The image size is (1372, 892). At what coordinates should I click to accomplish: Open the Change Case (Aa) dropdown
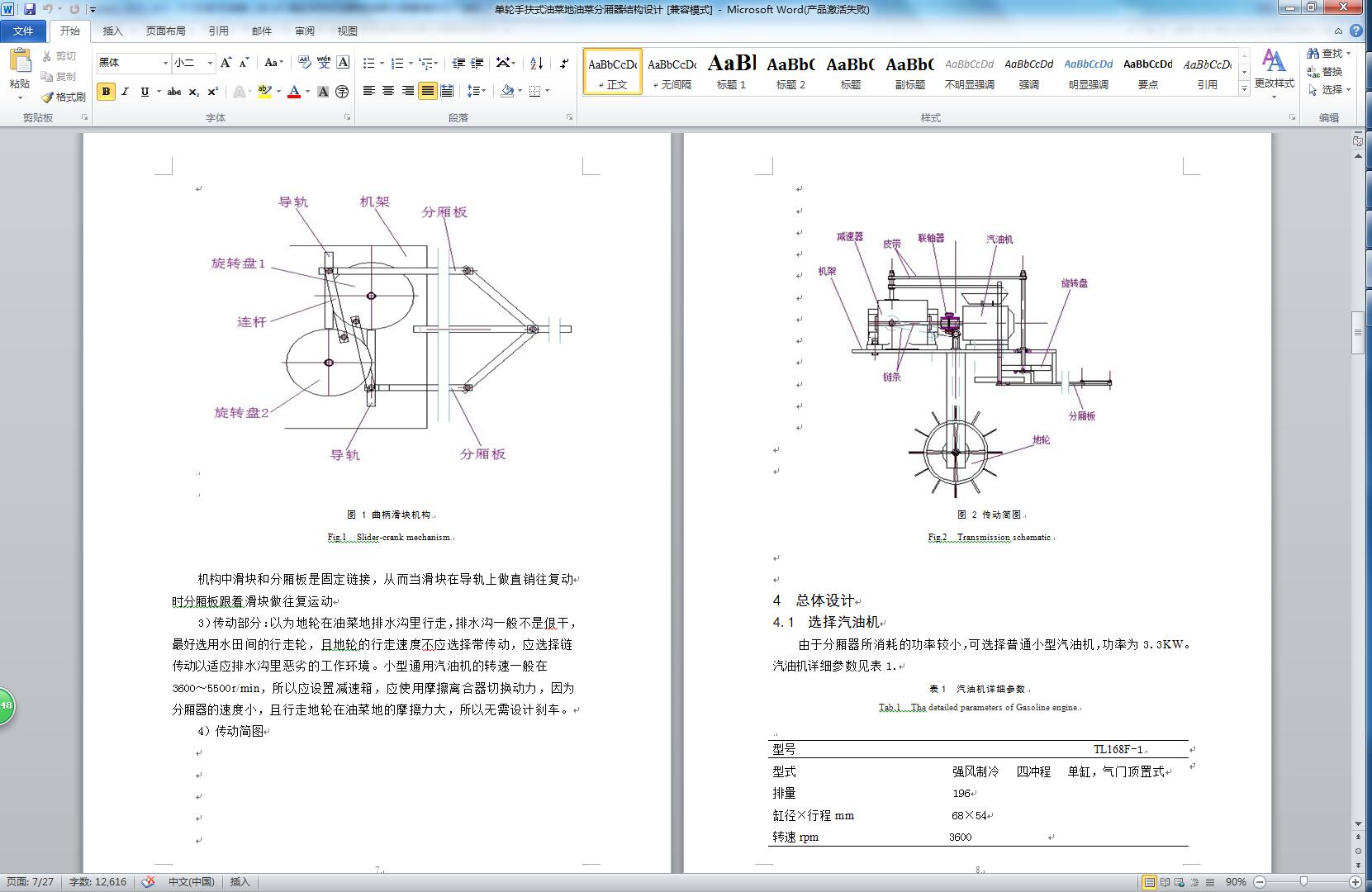(273, 63)
